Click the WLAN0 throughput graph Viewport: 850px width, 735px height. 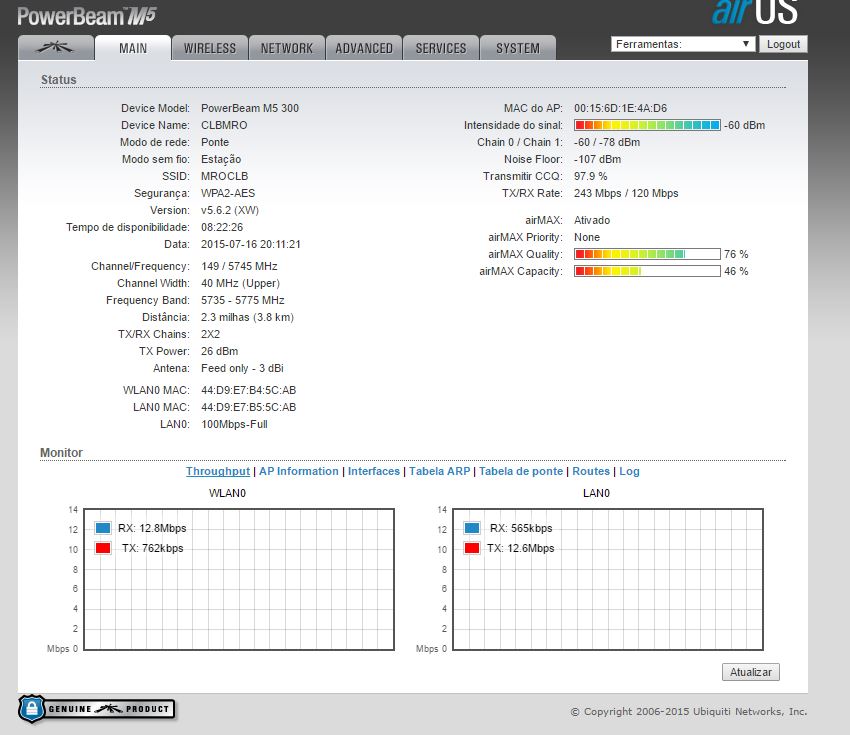[239, 579]
